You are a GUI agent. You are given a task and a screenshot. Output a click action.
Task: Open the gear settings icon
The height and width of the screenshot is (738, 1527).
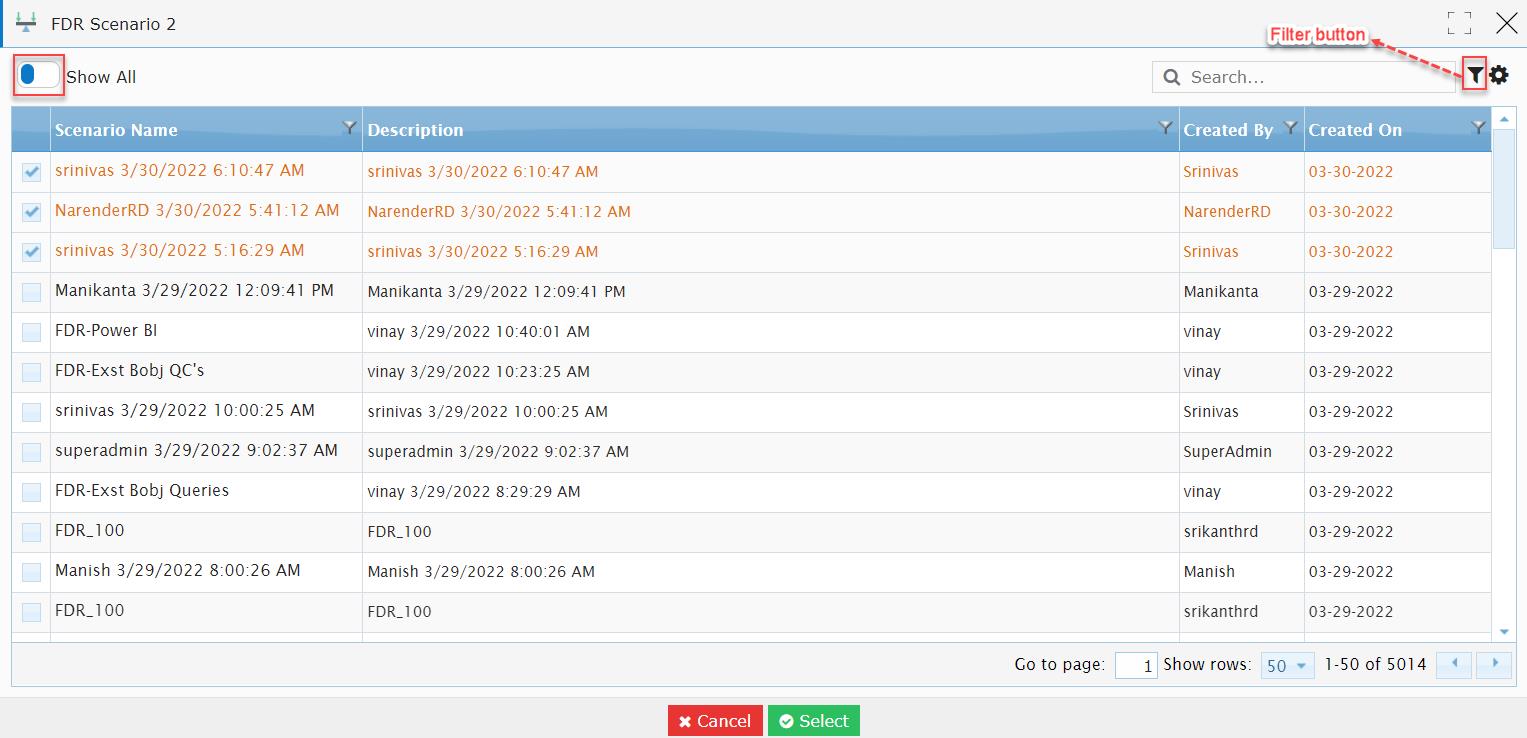point(1499,74)
